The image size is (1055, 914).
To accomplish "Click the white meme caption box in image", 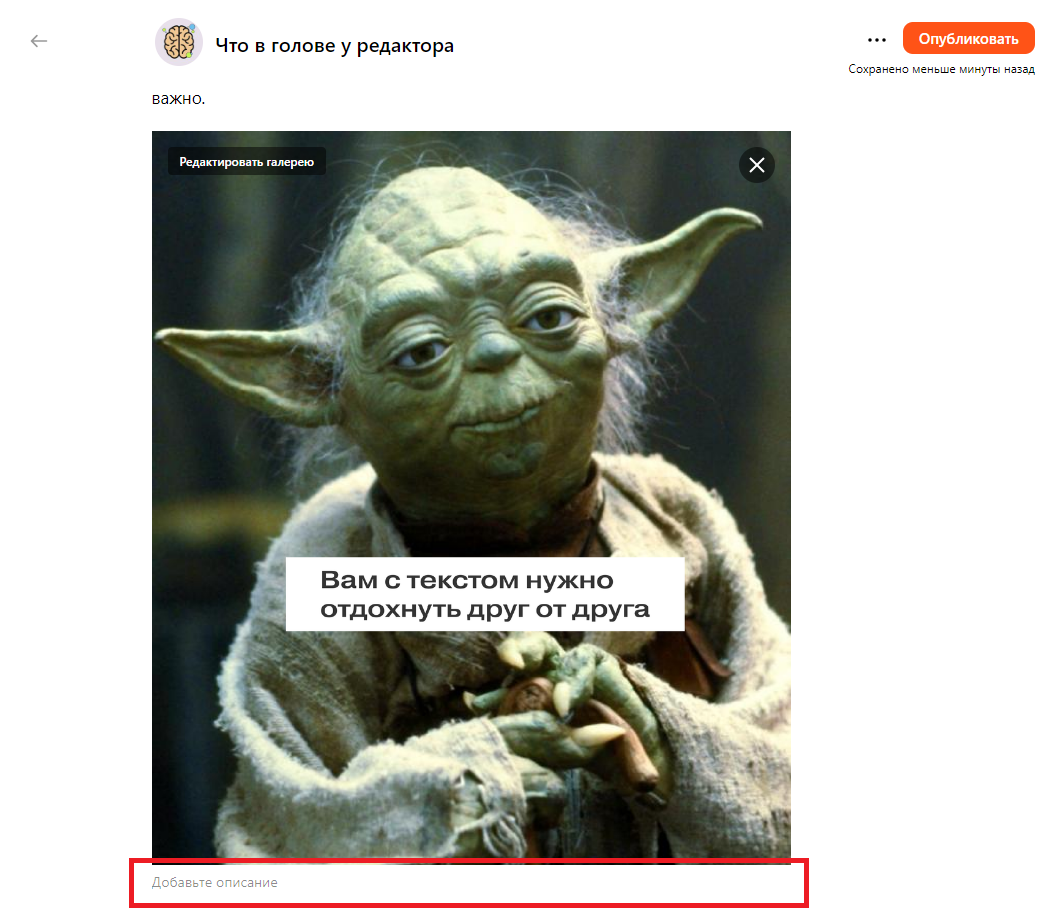I will click(x=485, y=594).
